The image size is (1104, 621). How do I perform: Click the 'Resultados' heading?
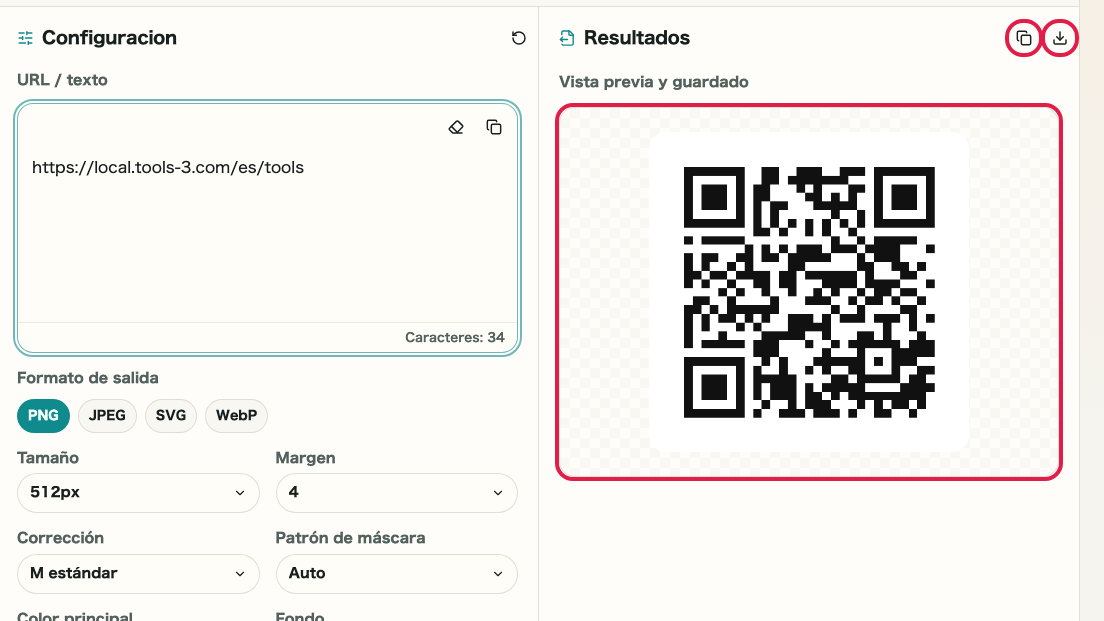click(x=636, y=38)
